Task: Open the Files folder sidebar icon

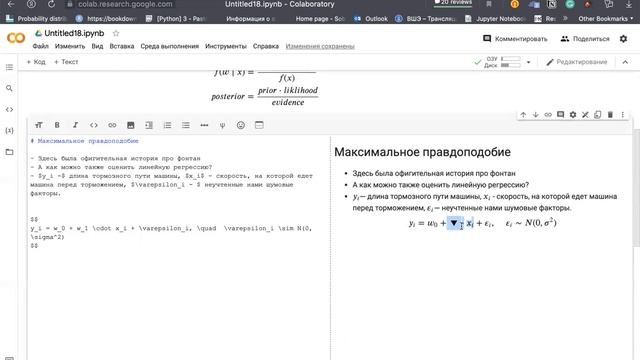Action: point(9,152)
